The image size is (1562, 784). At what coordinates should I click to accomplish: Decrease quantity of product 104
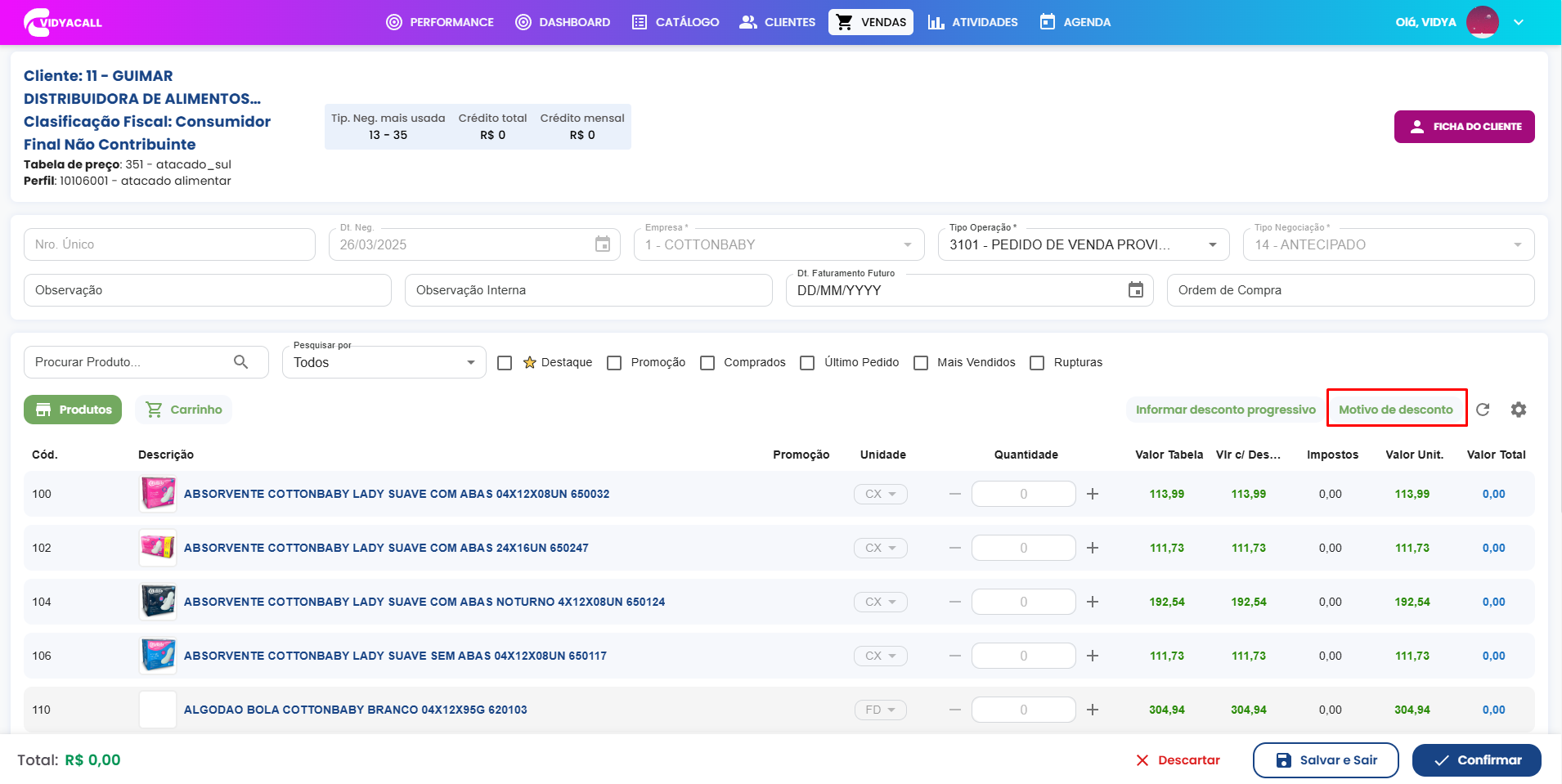click(x=955, y=602)
